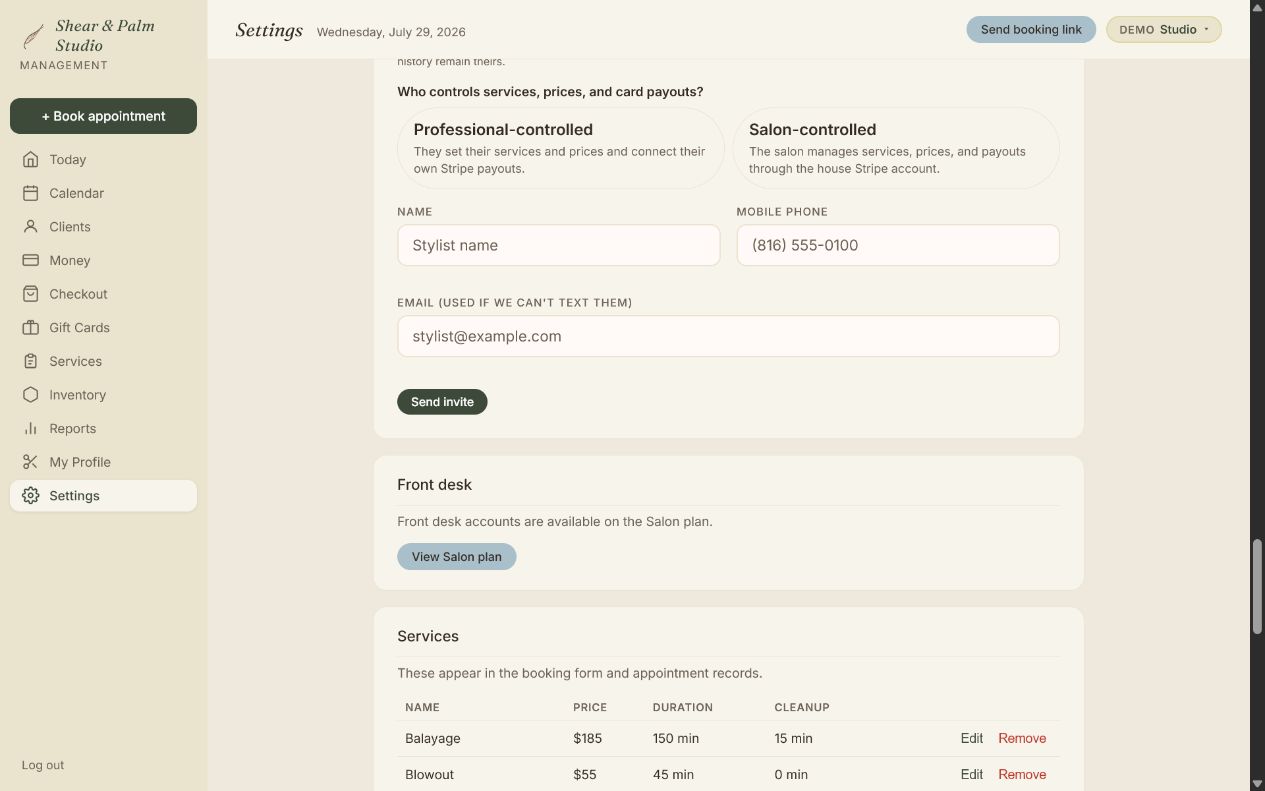The width and height of the screenshot is (1265, 791).
Task: Select the Professional-controlled option
Action: [560, 148]
